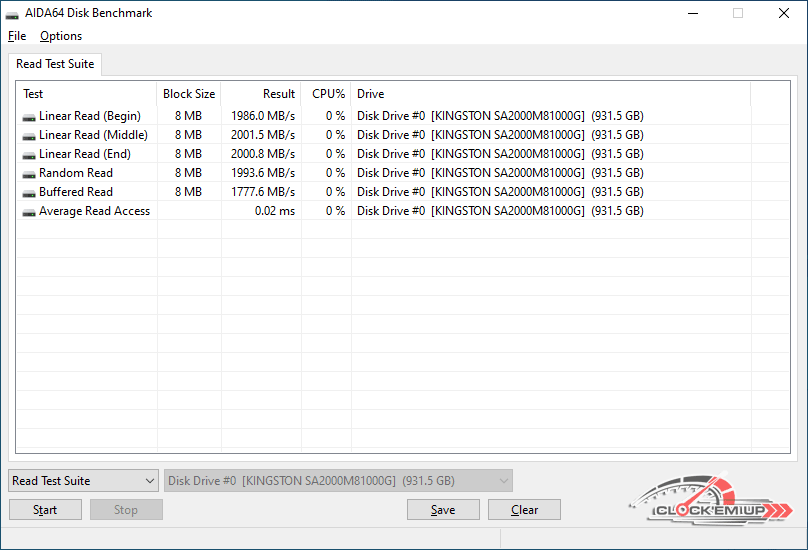808x550 pixels.
Task: Click the Buffered Read drive icon
Action: coord(29,192)
